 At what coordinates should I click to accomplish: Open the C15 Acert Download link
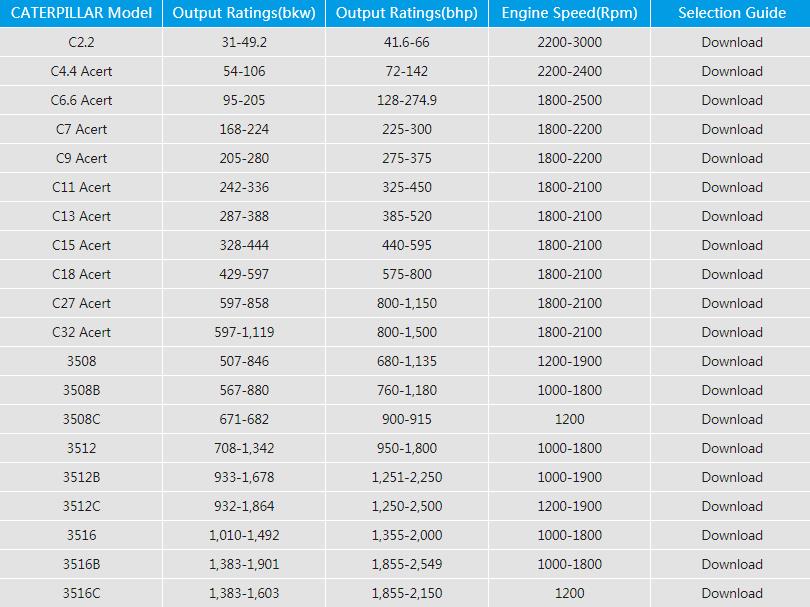coord(731,245)
